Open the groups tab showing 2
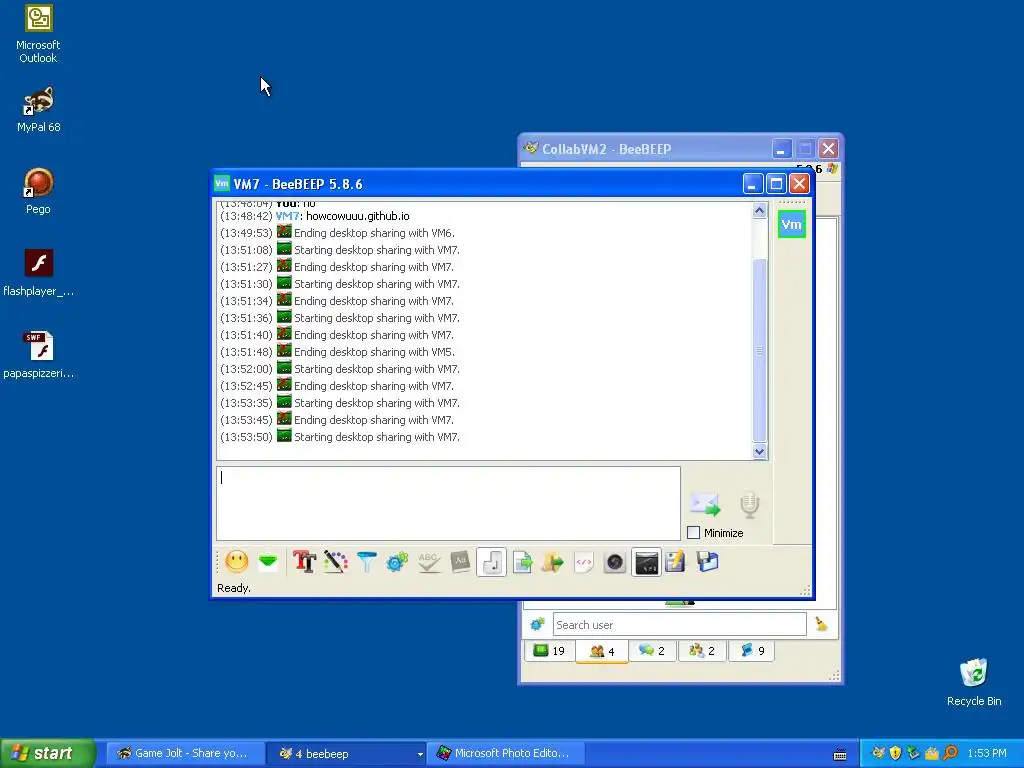The width and height of the screenshot is (1024, 768). click(x=702, y=651)
